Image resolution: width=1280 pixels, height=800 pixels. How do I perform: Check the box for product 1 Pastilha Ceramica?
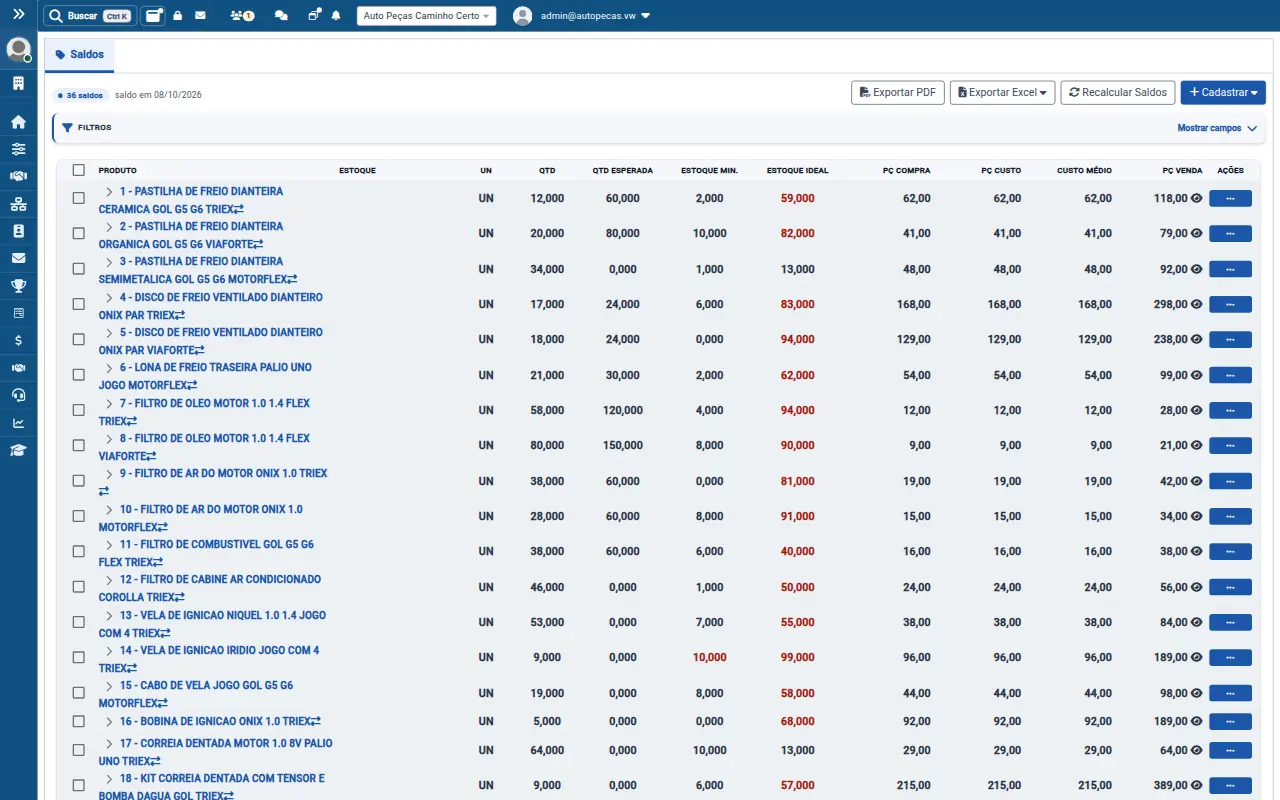click(x=79, y=198)
